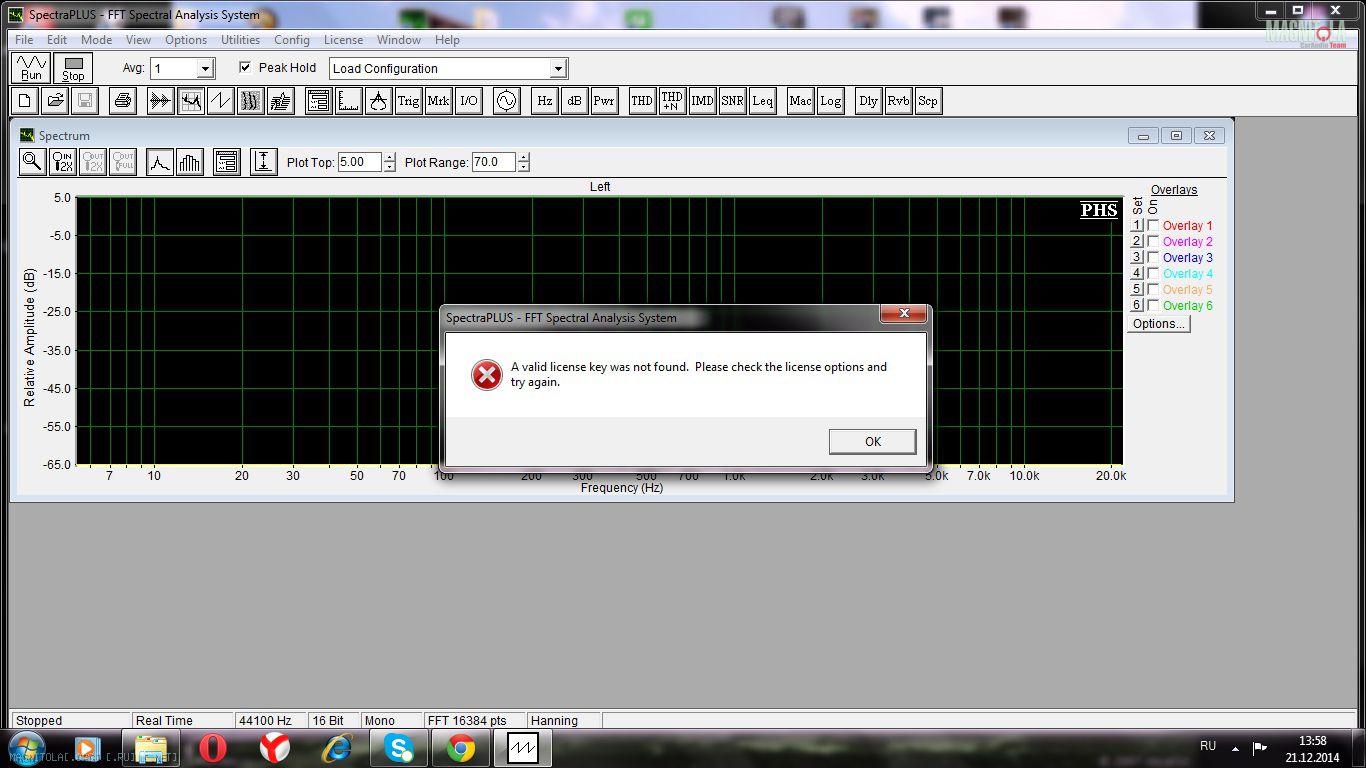Switch Spectrum plot to line graph
This screenshot has width=1366, height=768.
[x=160, y=162]
